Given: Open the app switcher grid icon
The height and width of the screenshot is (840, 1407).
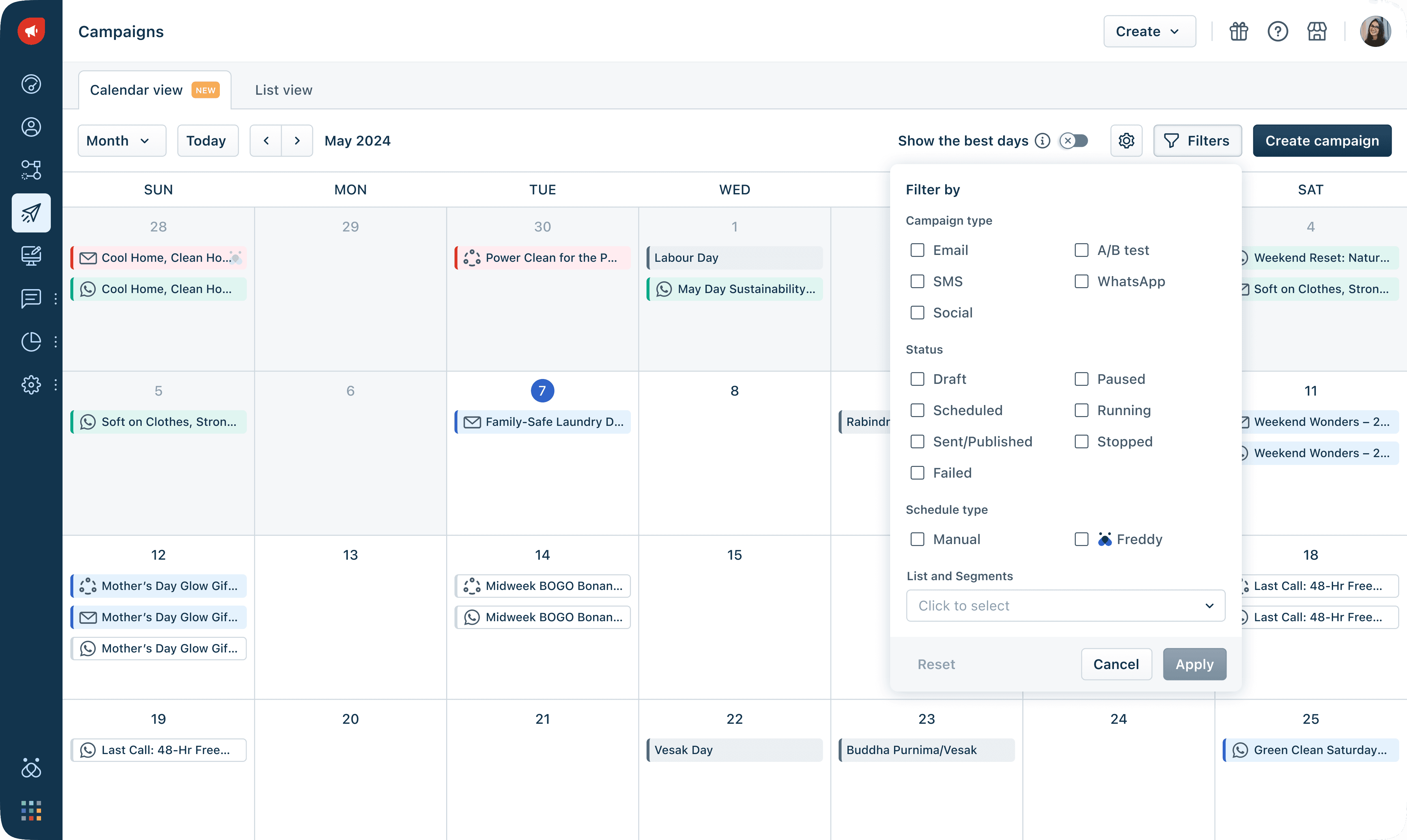Looking at the screenshot, I should [x=31, y=811].
